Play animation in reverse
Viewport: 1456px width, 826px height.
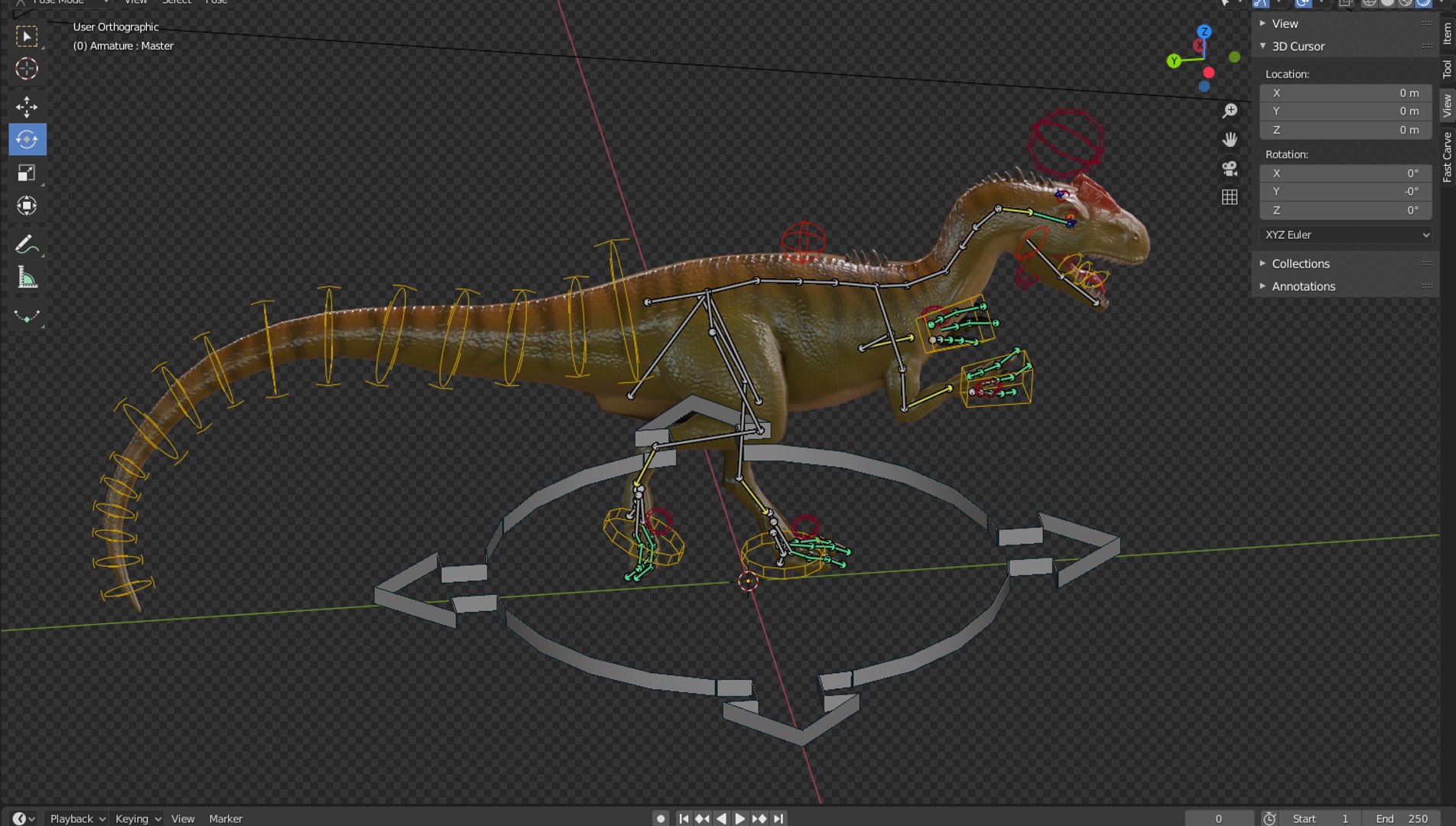click(721, 818)
